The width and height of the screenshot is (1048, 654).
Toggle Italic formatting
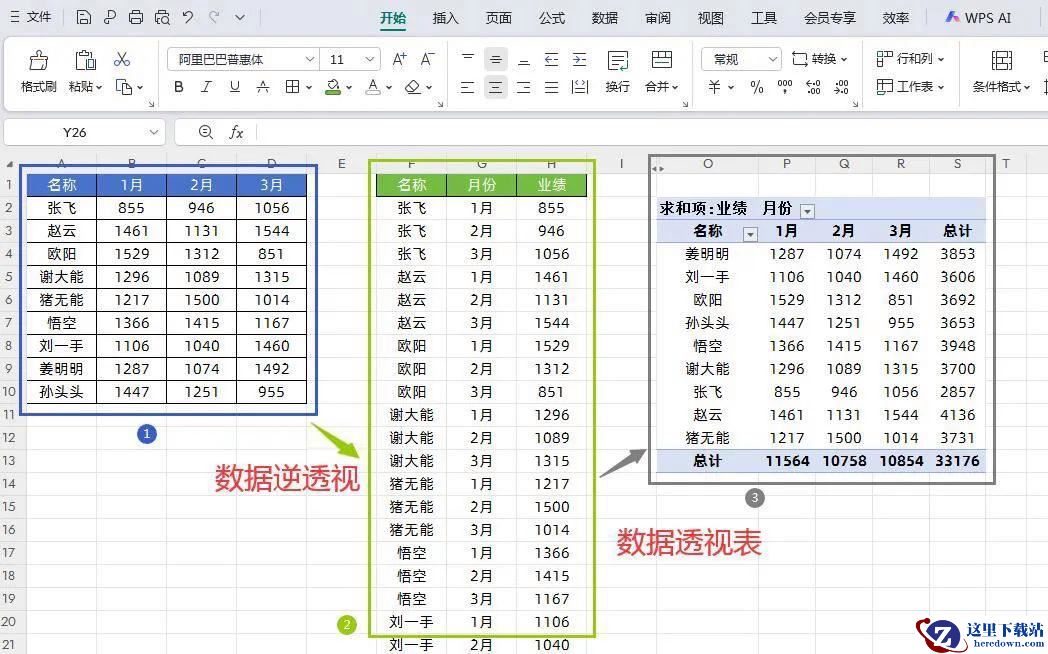click(x=207, y=87)
